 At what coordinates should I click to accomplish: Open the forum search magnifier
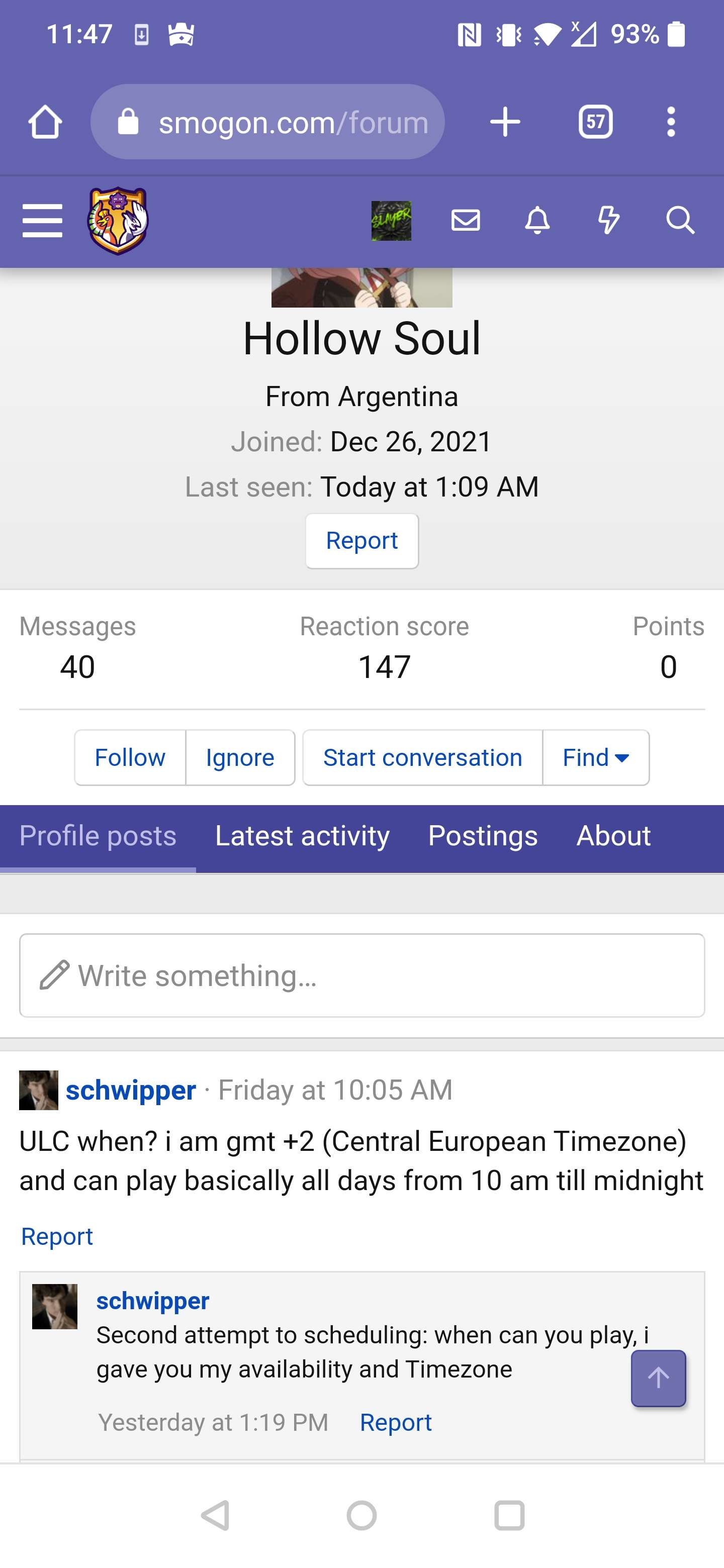(x=680, y=220)
